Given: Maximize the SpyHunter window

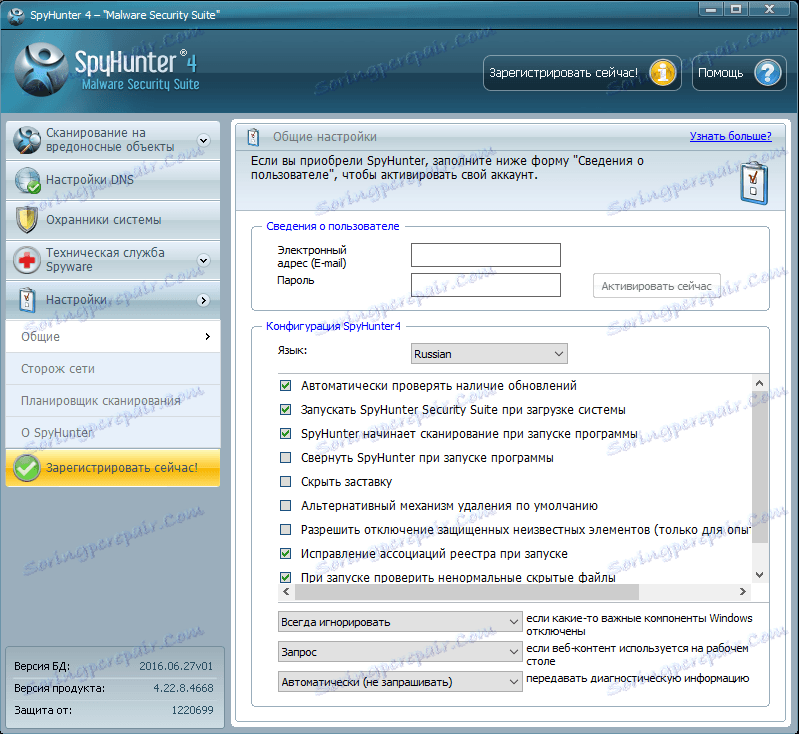Looking at the screenshot, I should pyautogui.click(x=736, y=9).
